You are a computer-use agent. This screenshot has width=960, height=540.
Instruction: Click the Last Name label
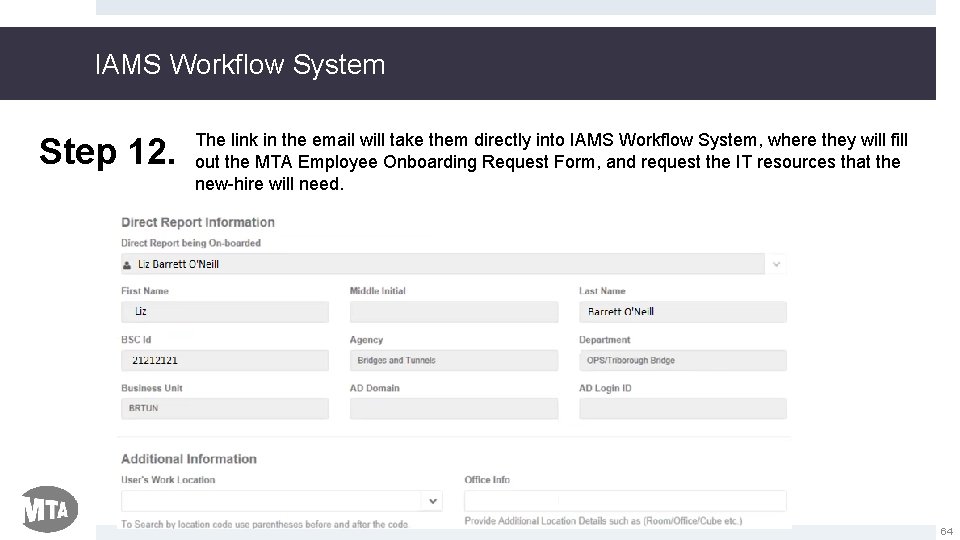602,291
